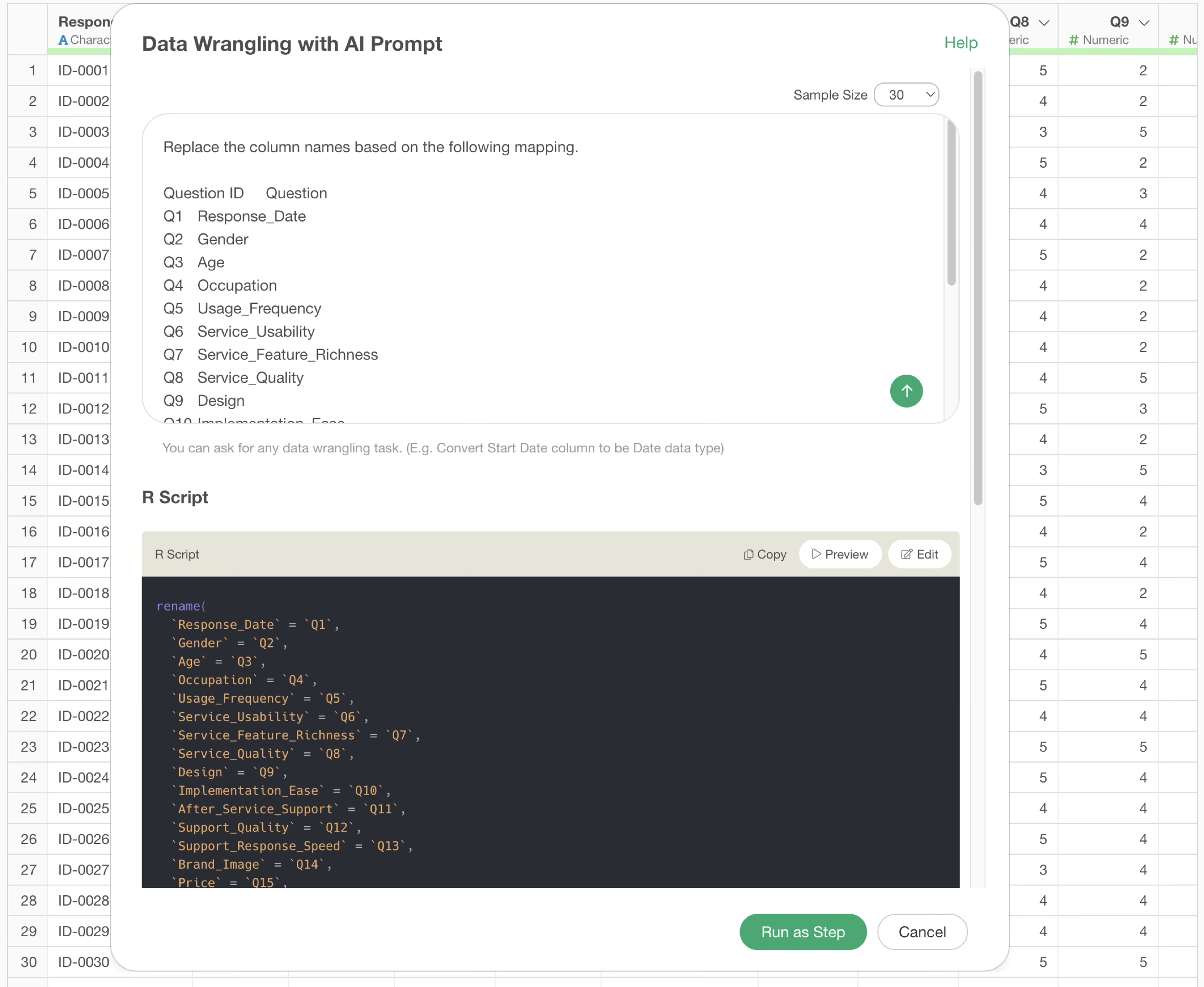This screenshot has width=1204, height=987.
Task: Submit prompt with green arrow button
Action: pos(906,391)
